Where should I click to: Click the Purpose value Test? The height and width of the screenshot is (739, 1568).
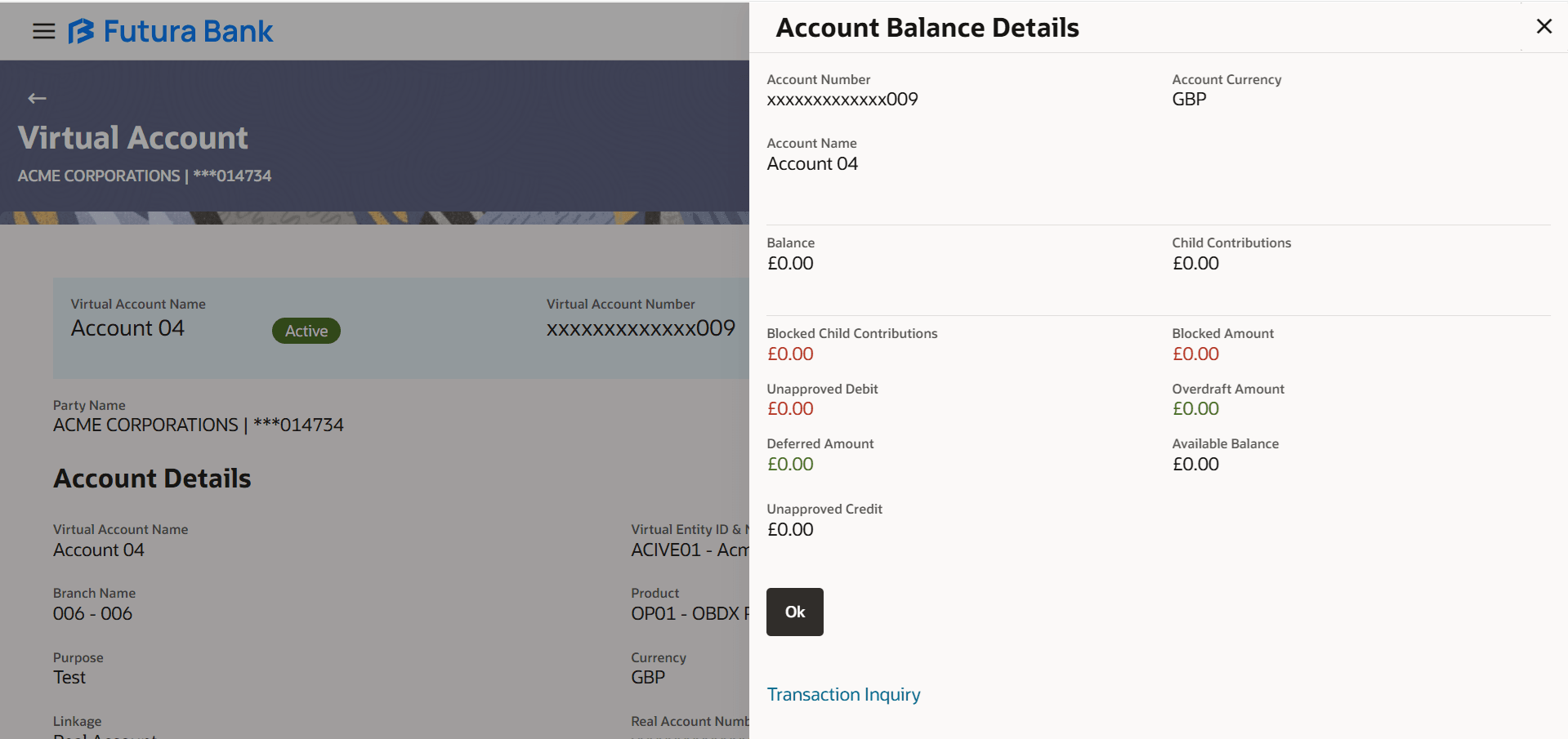coord(69,678)
